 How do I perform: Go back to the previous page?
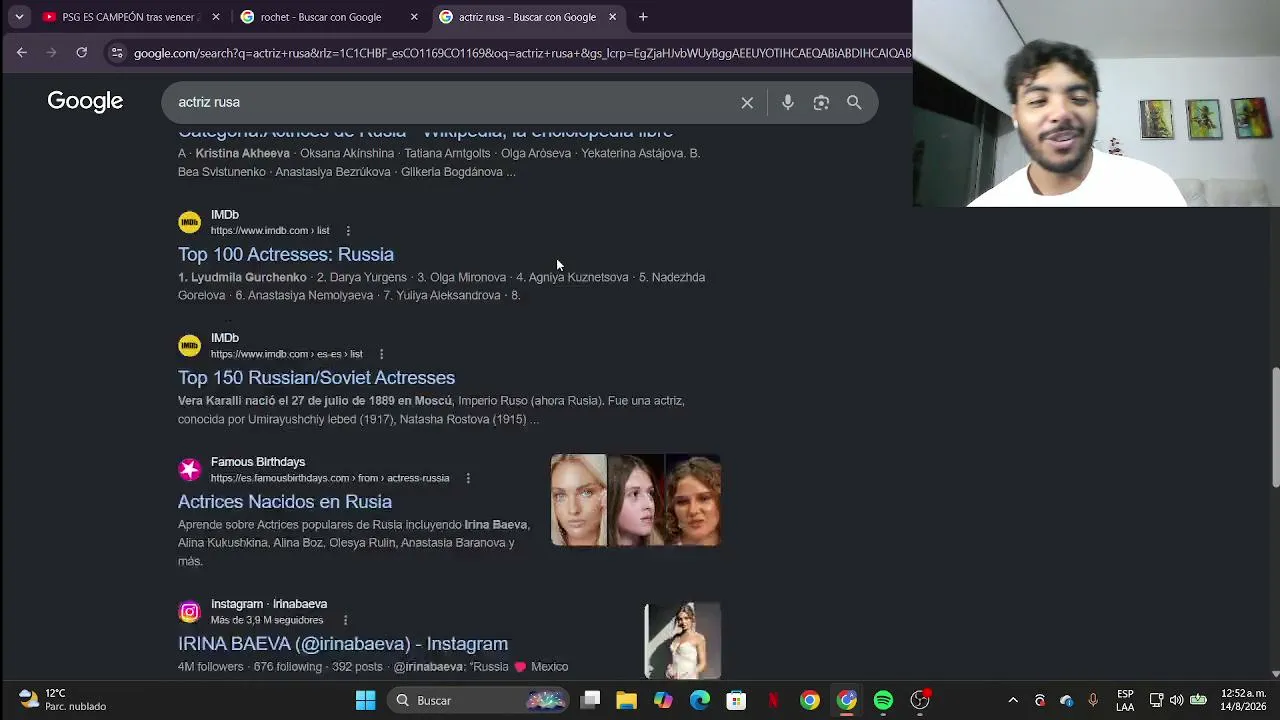coord(22,53)
